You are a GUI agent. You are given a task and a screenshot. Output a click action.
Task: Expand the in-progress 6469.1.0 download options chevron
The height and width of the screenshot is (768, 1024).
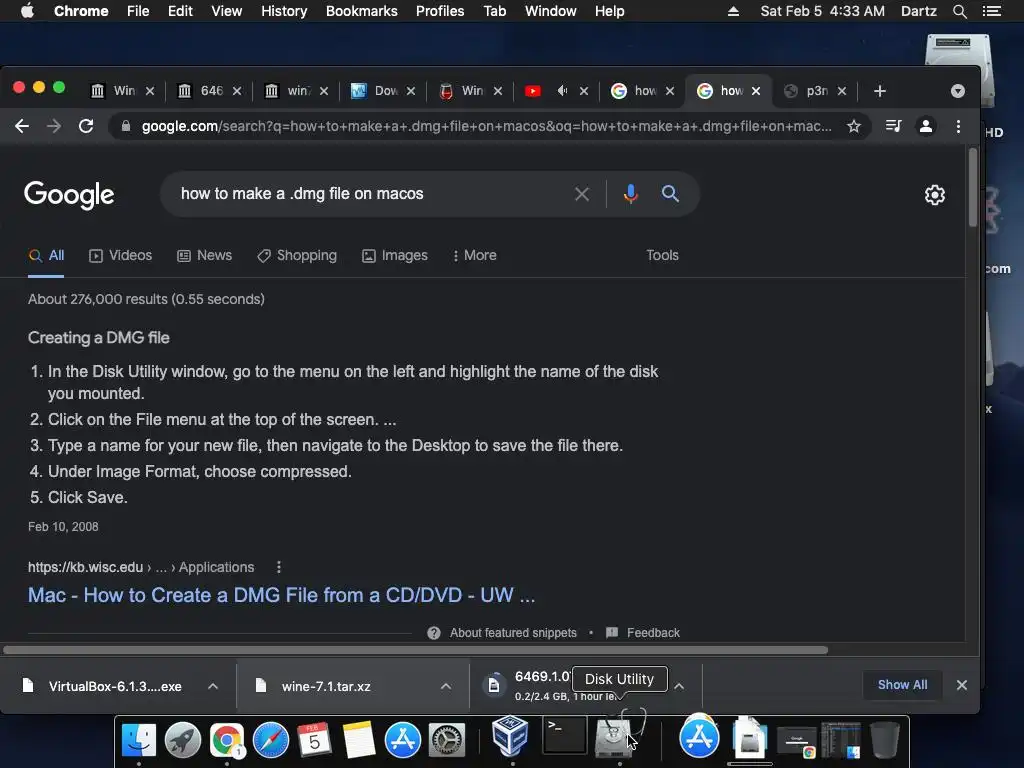click(x=679, y=686)
